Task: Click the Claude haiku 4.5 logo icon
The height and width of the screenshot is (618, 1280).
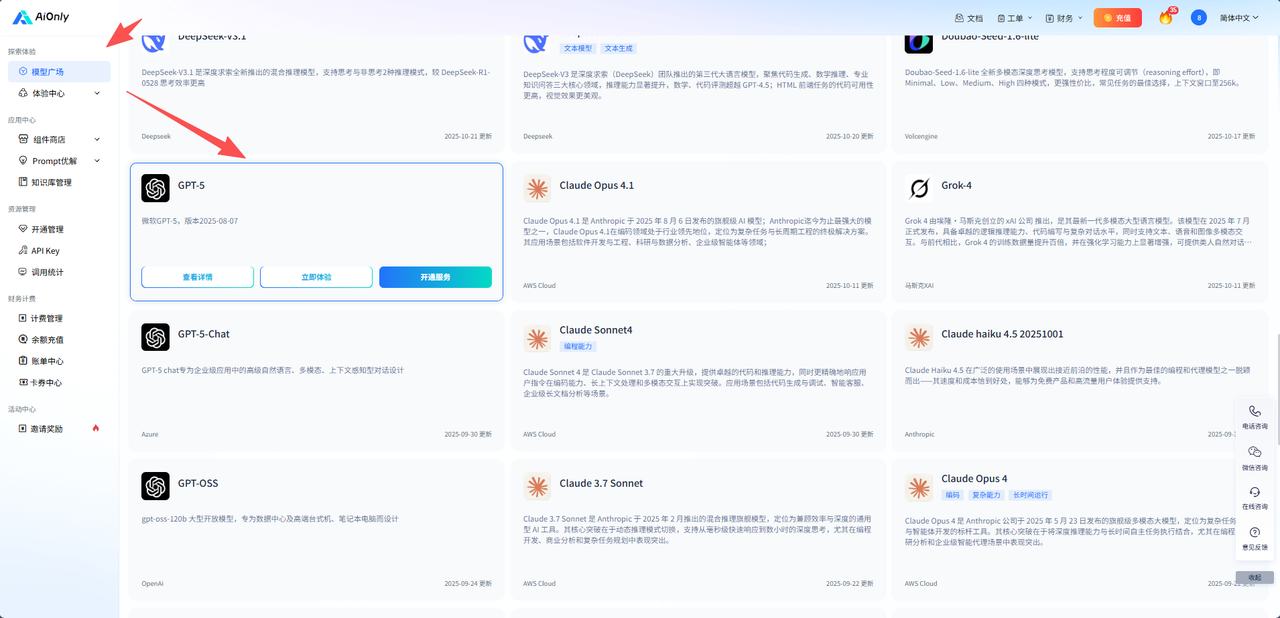Action: [919, 337]
